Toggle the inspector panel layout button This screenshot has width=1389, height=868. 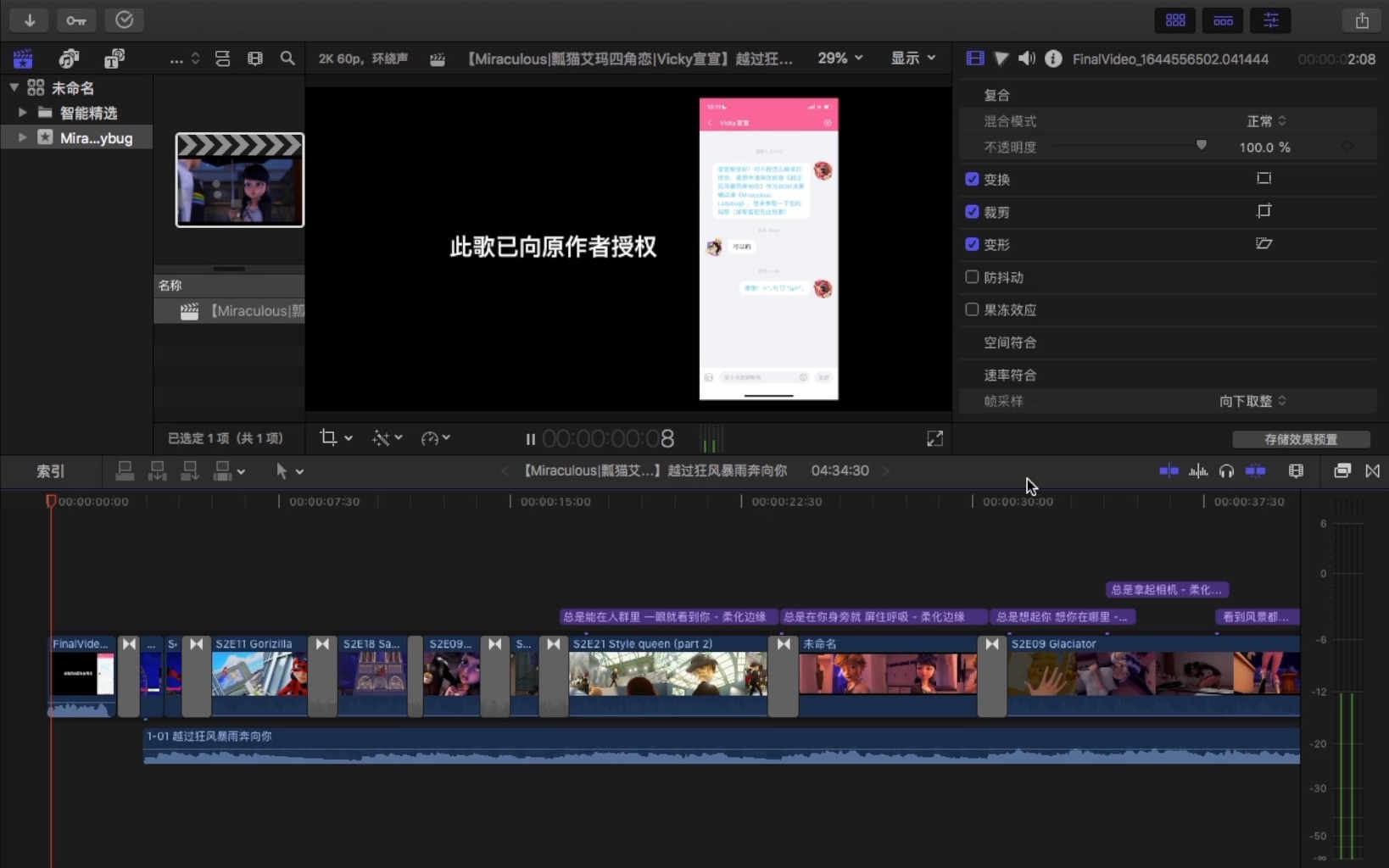[x=1270, y=20]
